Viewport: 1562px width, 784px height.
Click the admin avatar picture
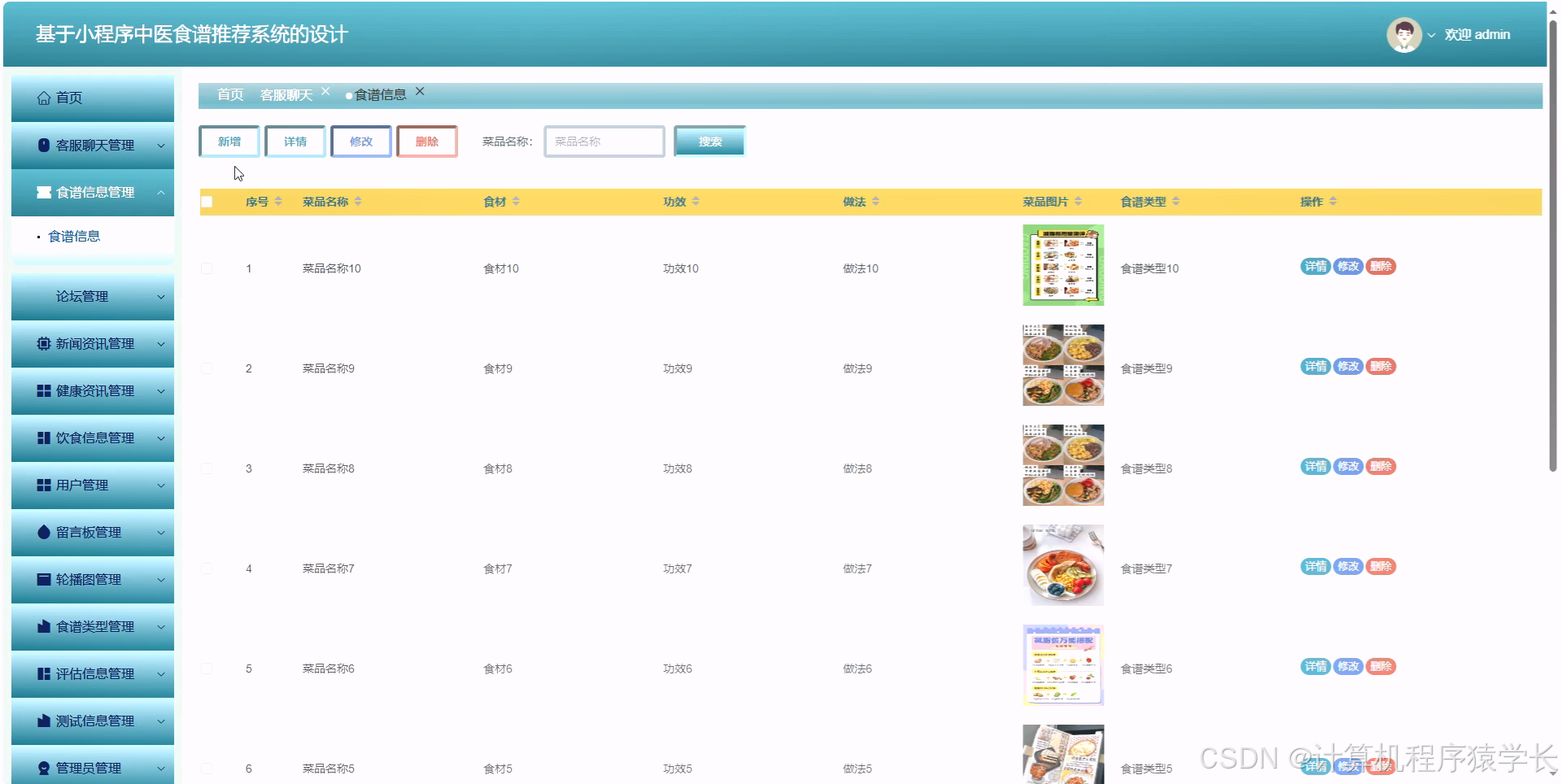coord(1403,35)
